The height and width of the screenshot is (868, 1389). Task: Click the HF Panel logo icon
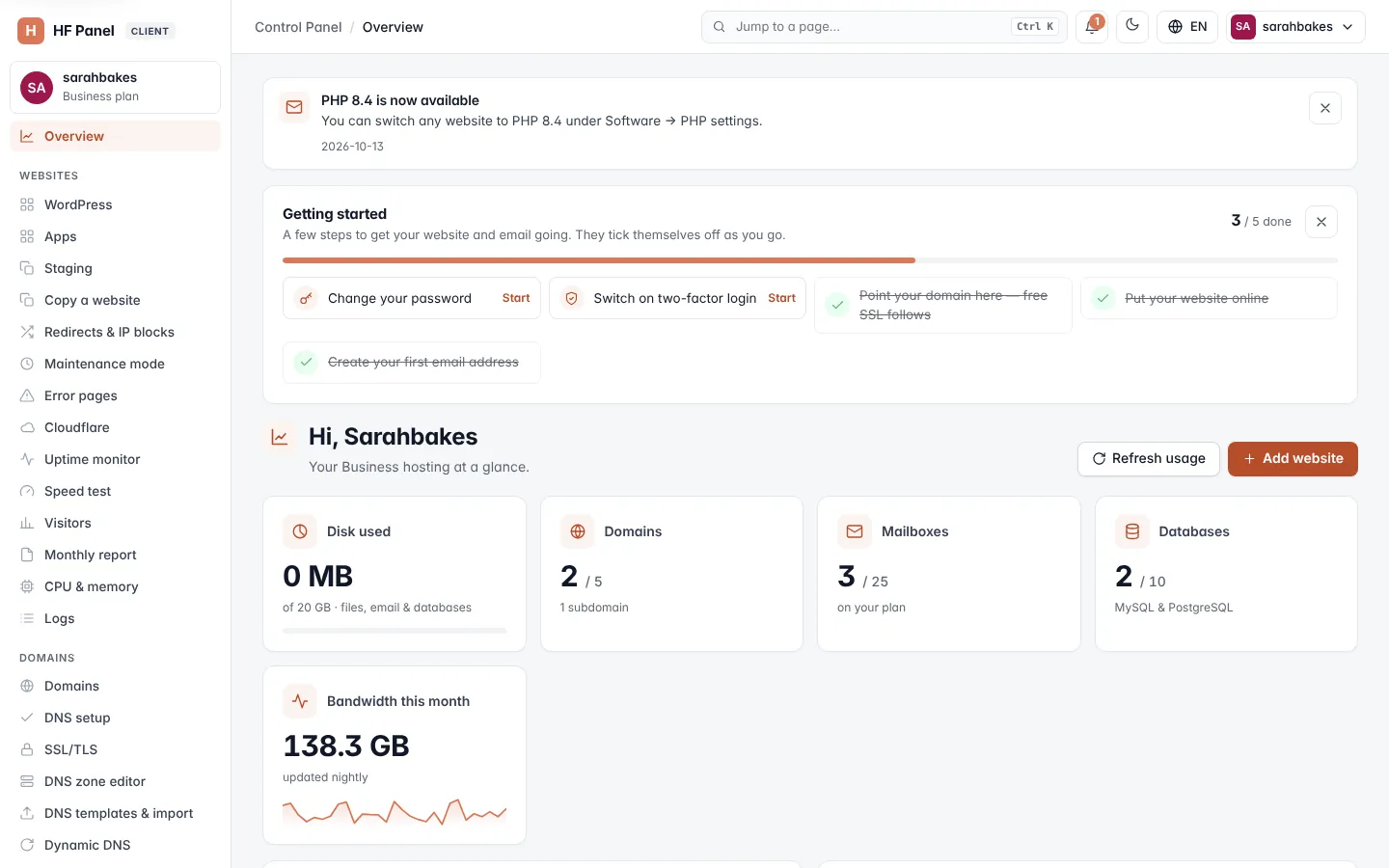pos(31,31)
